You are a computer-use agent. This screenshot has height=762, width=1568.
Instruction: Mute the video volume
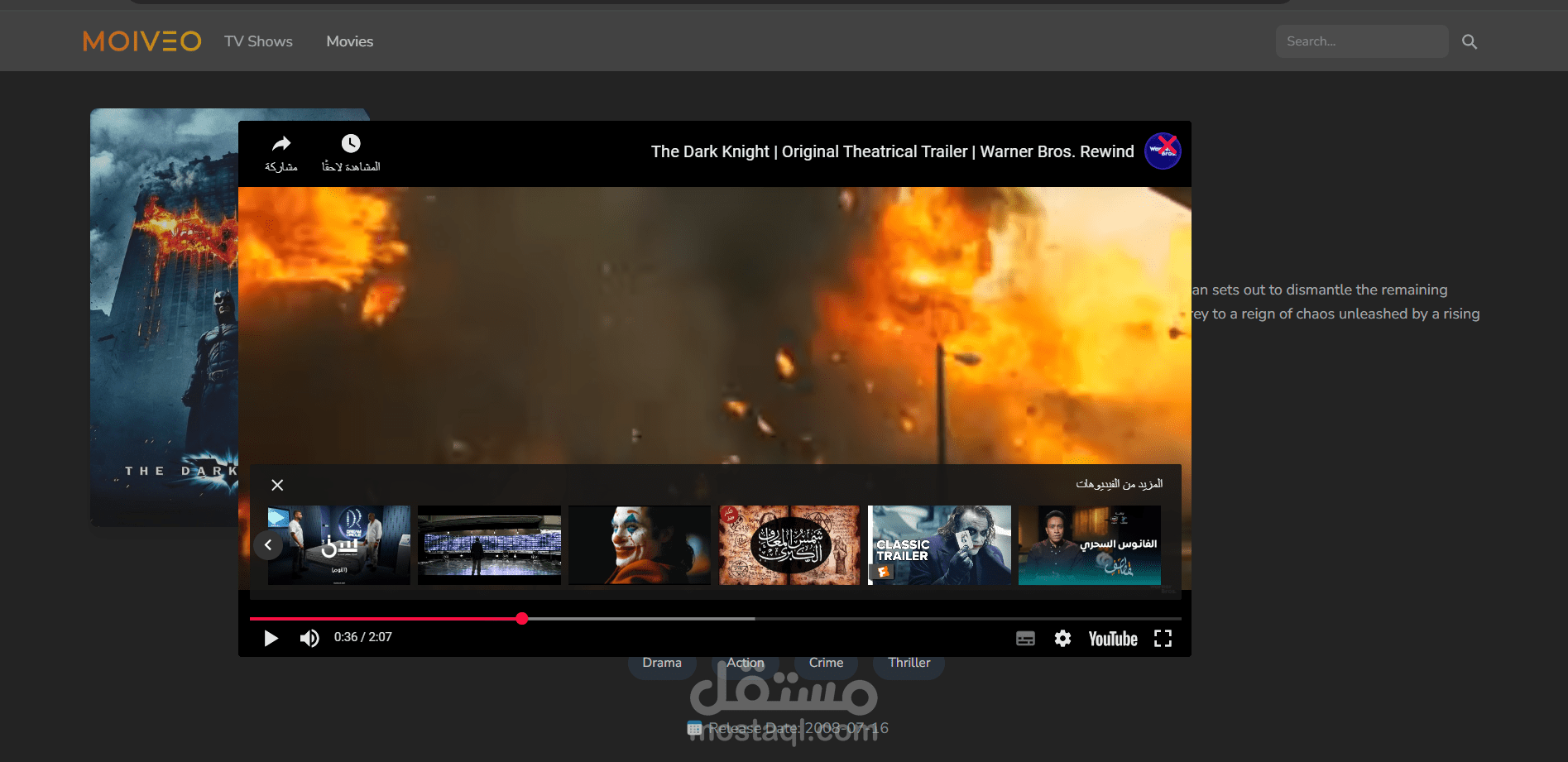click(x=309, y=638)
